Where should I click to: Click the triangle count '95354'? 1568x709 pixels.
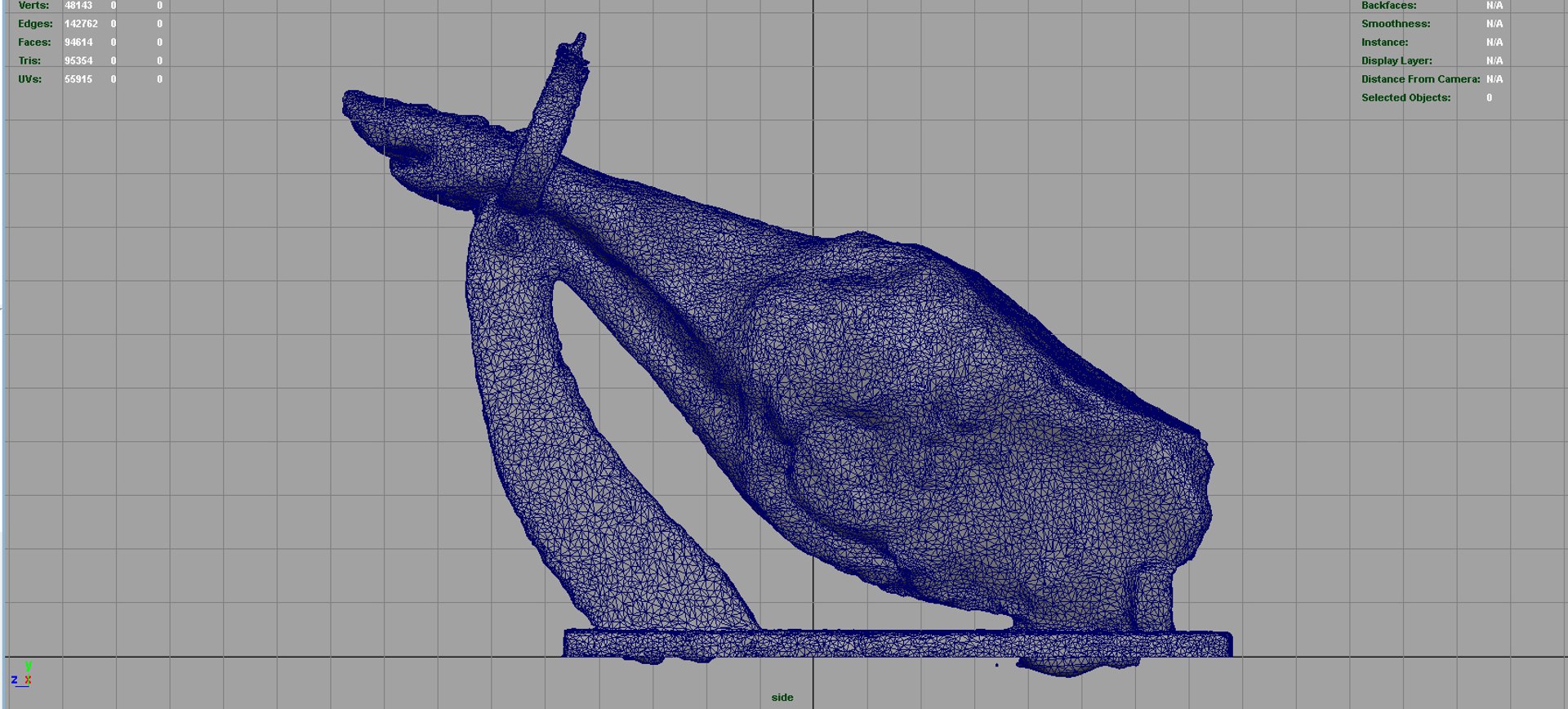tap(78, 60)
